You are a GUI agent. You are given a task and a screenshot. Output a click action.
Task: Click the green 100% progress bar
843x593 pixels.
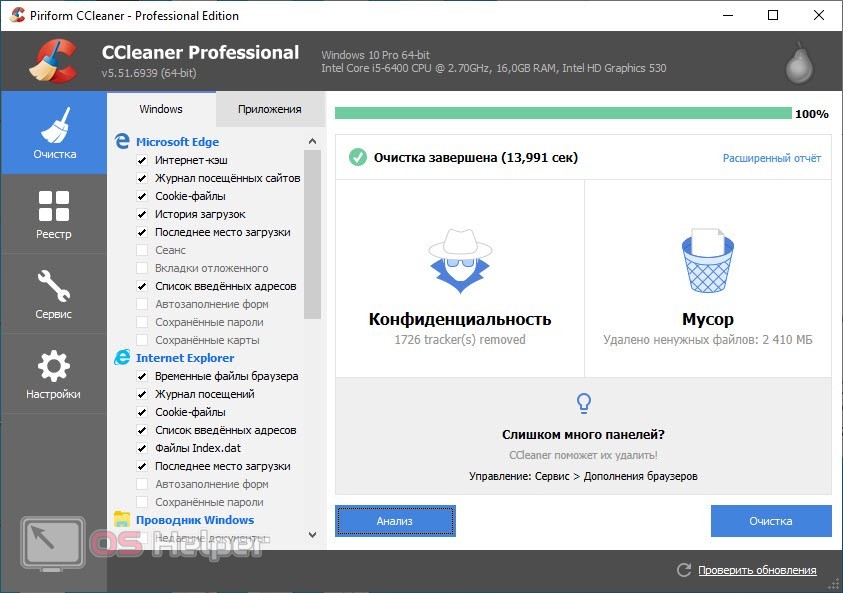pyautogui.click(x=563, y=113)
